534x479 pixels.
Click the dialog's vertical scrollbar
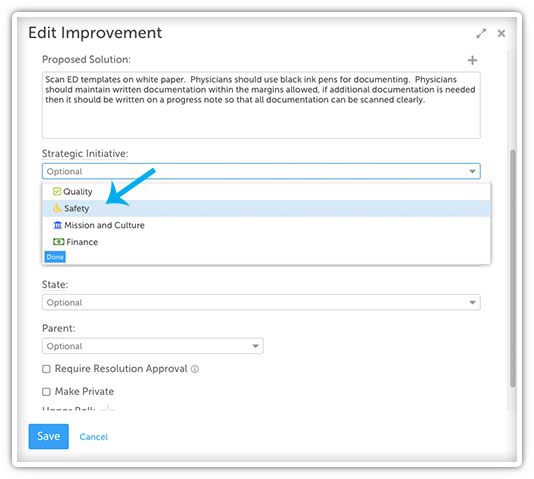513,268
